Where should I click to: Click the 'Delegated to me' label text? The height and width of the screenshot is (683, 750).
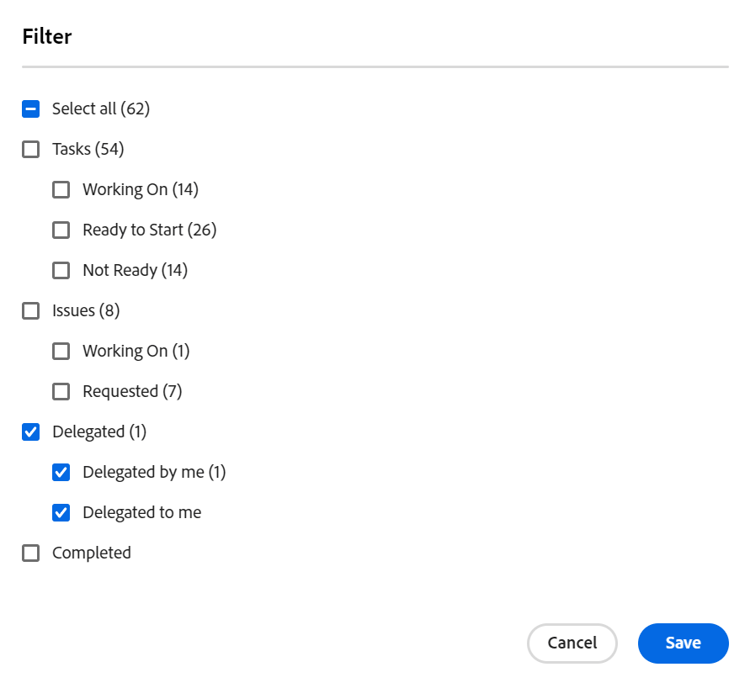(x=142, y=512)
